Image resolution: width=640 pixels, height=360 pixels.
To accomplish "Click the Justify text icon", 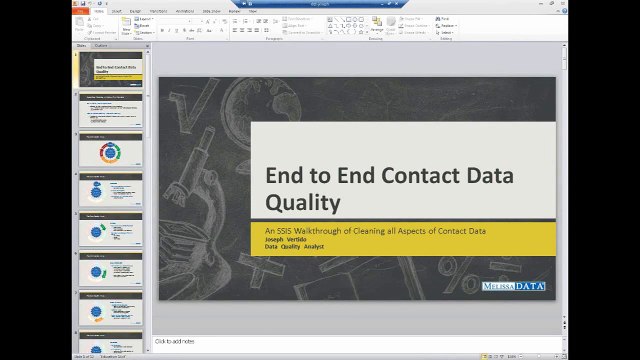I will pos(257,30).
